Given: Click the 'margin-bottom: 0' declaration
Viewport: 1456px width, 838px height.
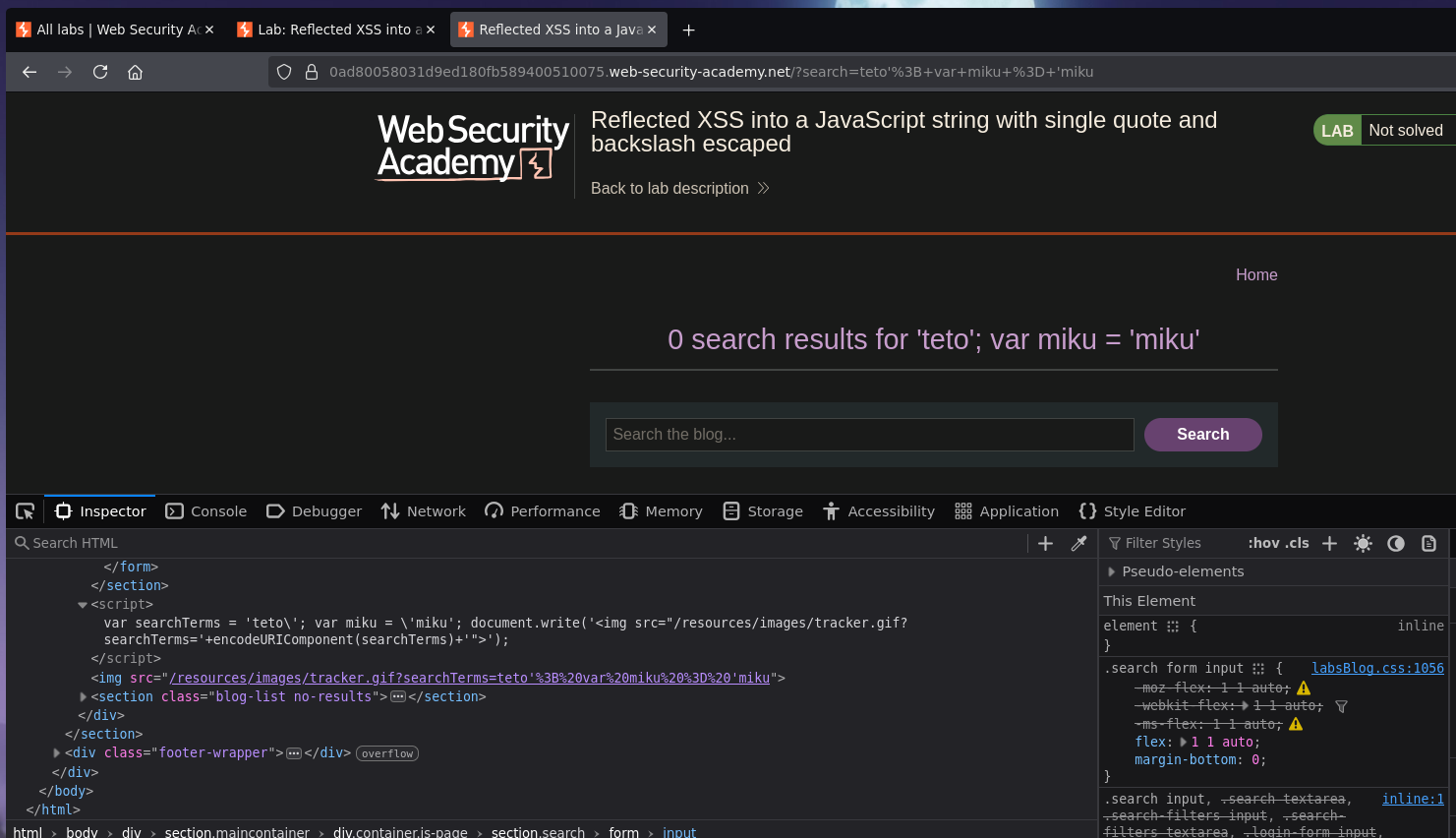Looking at the screenshot, I should click(1200, 760).
